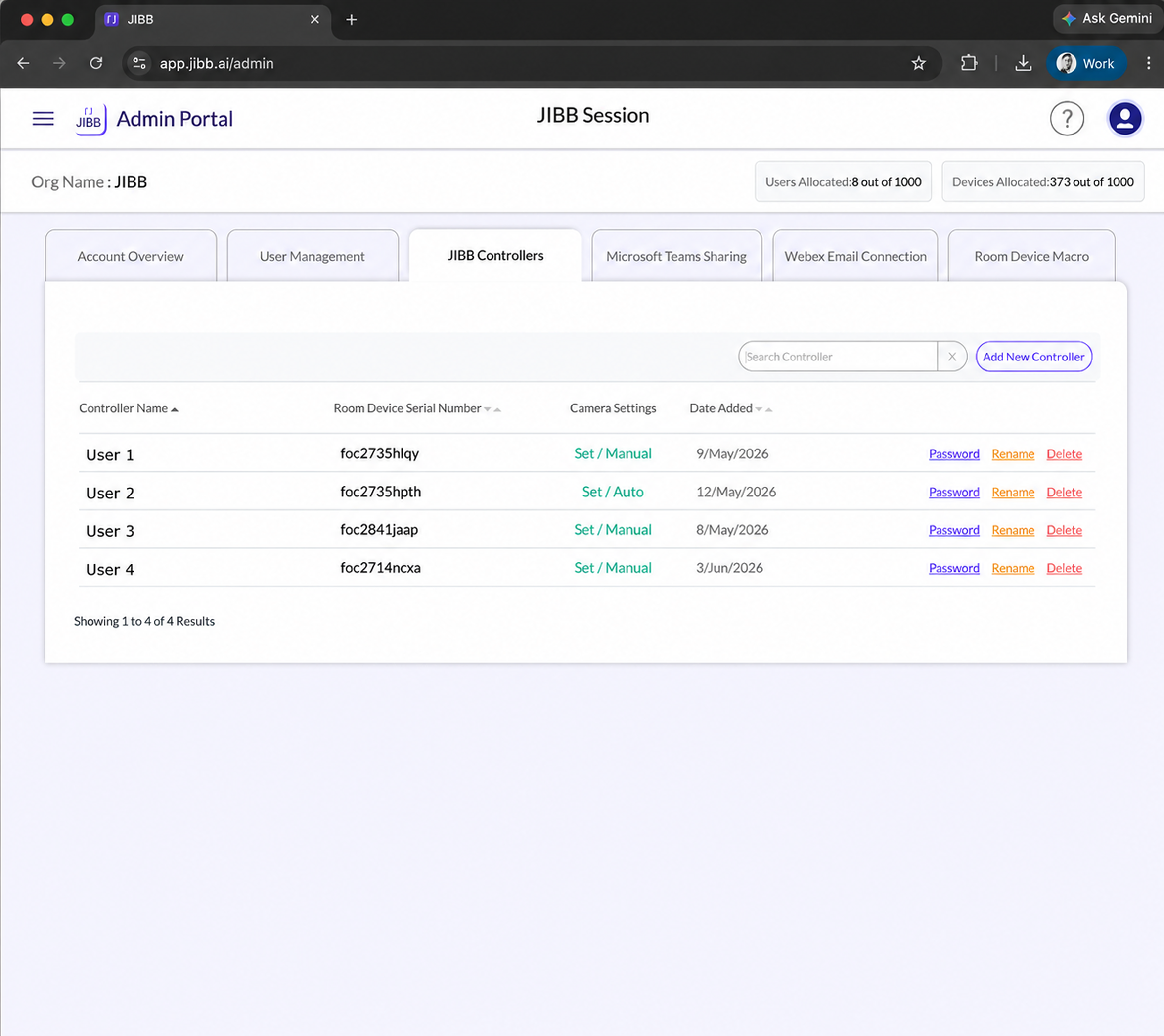The height and width of the screenshot is (1036, 1164).
Task: Open Webex Email Connection tab
Action: tap(855, 256)
